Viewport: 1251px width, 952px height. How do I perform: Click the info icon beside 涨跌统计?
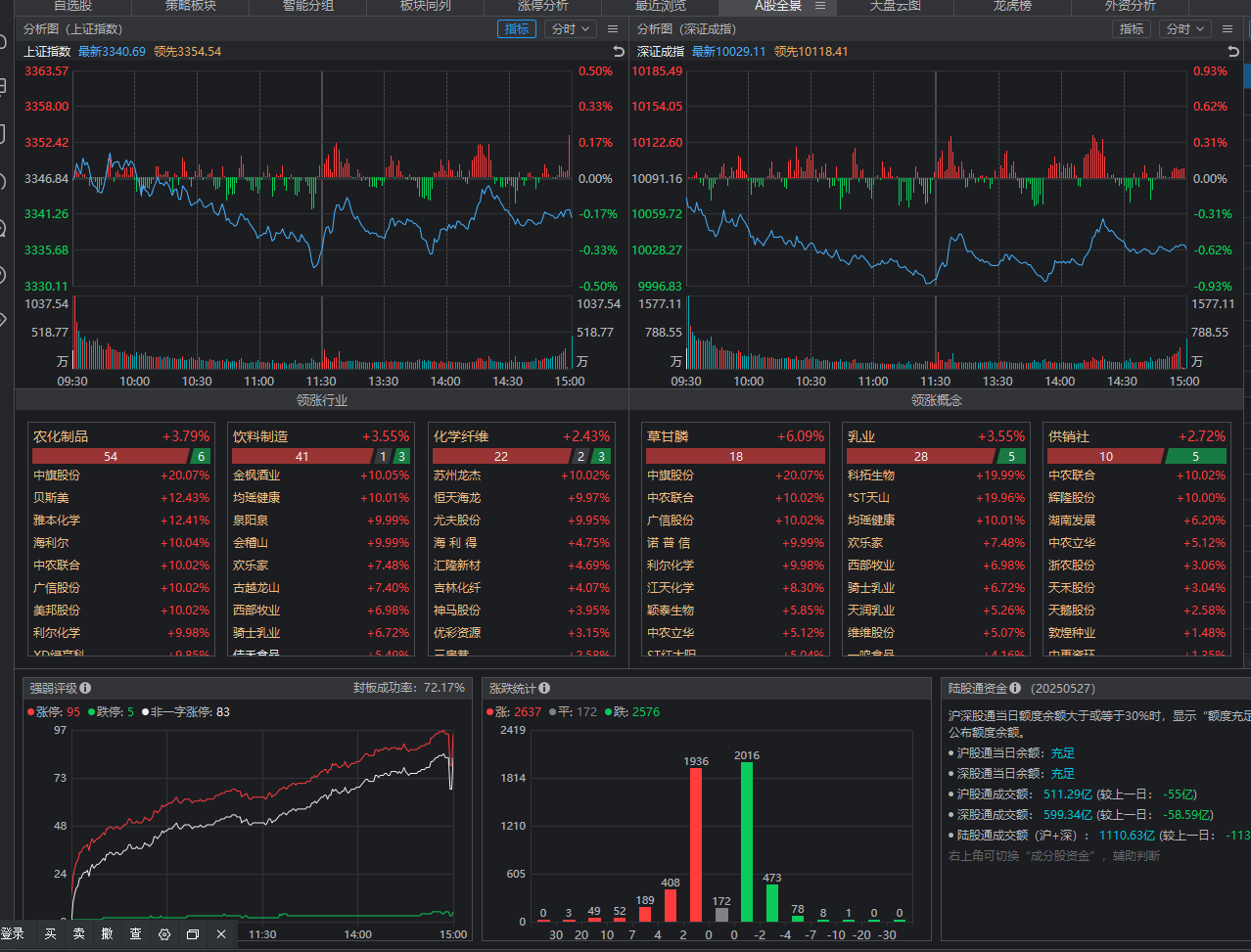click(544, 688)
